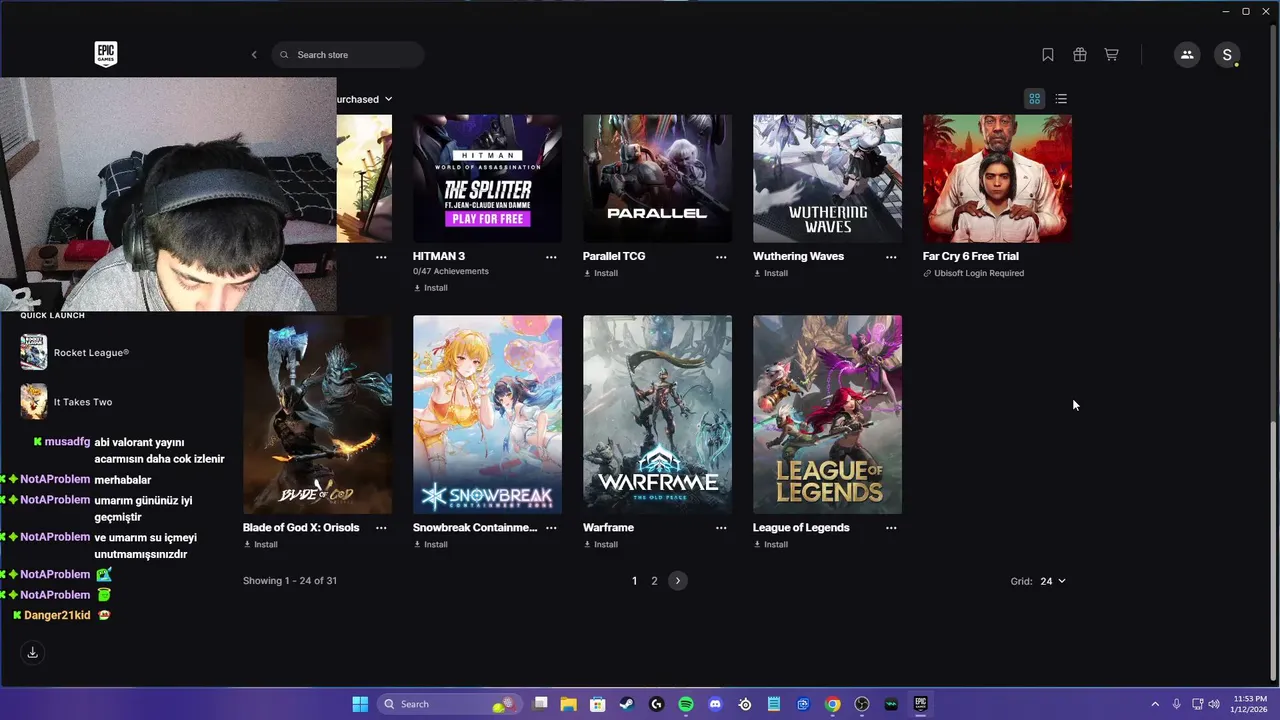1280x720 pixels.
Task: Open options menu for HITMAN 3
Action: point(551,257)
